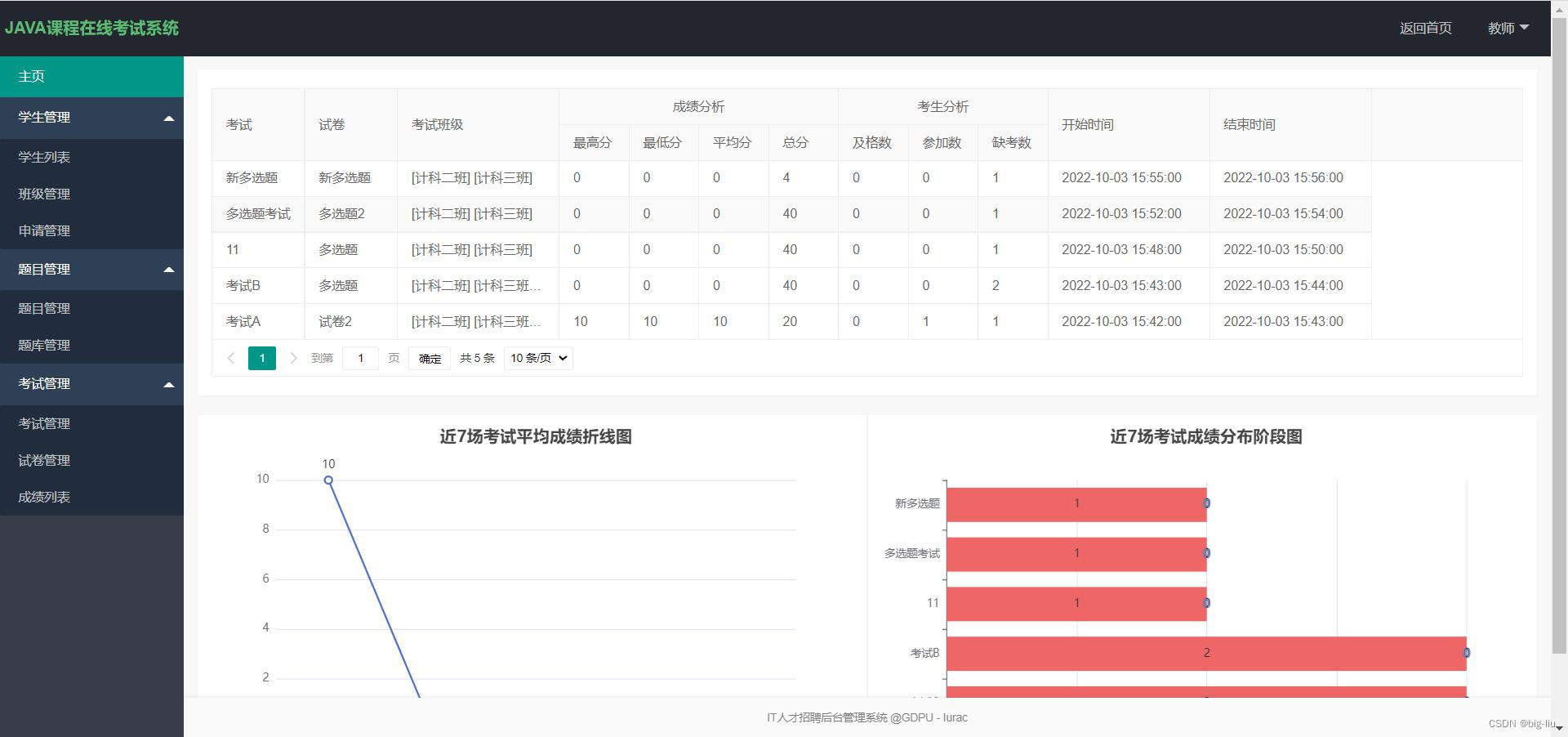The width and height of the screenshot is (1568, 737).
Task: Collapse the 考试管理 sidebar section
Action: tap(169, 384)
